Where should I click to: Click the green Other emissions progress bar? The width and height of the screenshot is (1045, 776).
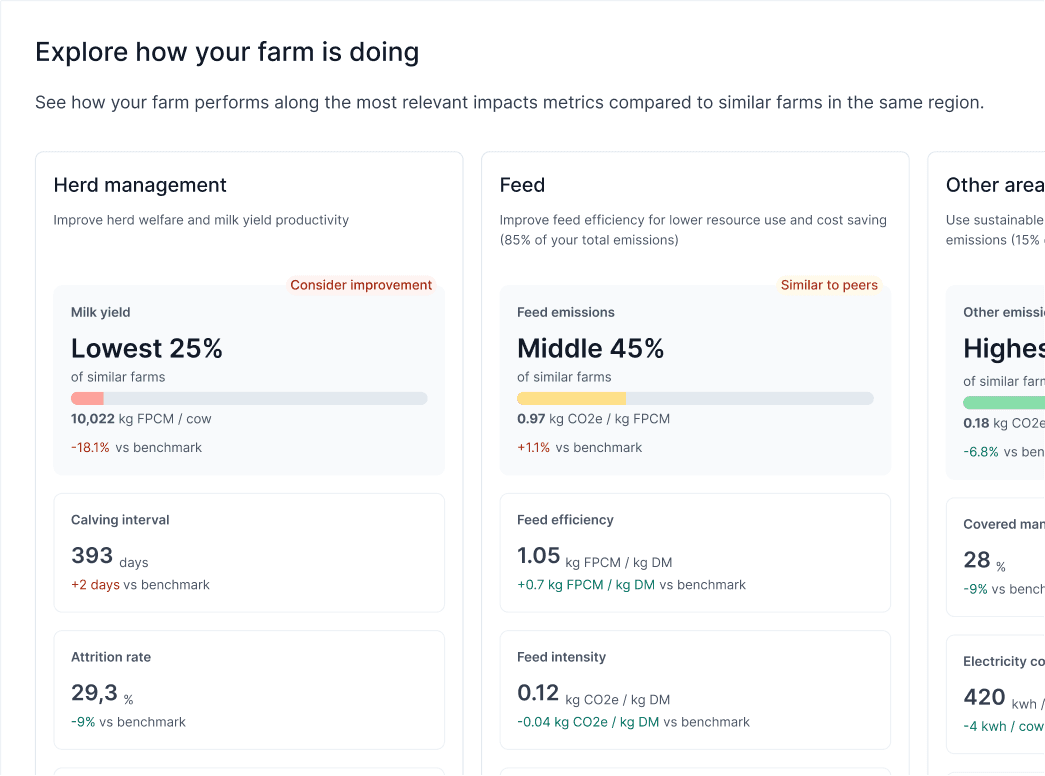tap(1003, 402)
